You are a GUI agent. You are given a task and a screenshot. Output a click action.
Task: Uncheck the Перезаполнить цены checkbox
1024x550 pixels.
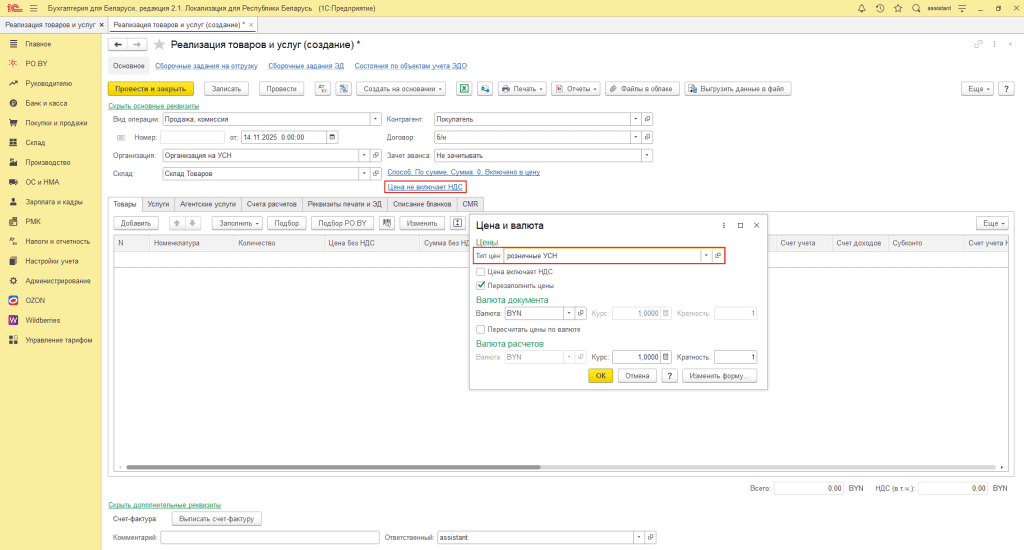482,285
